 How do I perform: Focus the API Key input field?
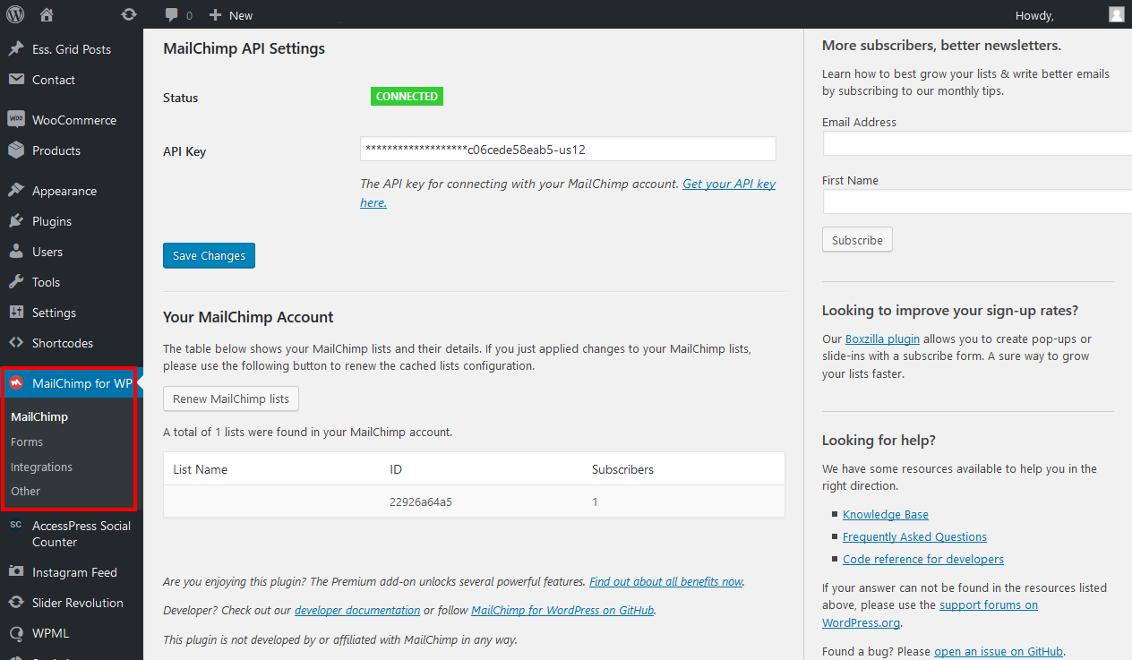coord(568,149)
